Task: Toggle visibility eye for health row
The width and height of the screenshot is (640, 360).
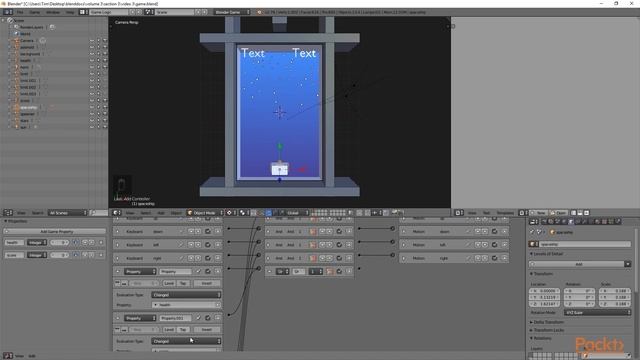Action: pyautogui.click(x=92, y=60)
